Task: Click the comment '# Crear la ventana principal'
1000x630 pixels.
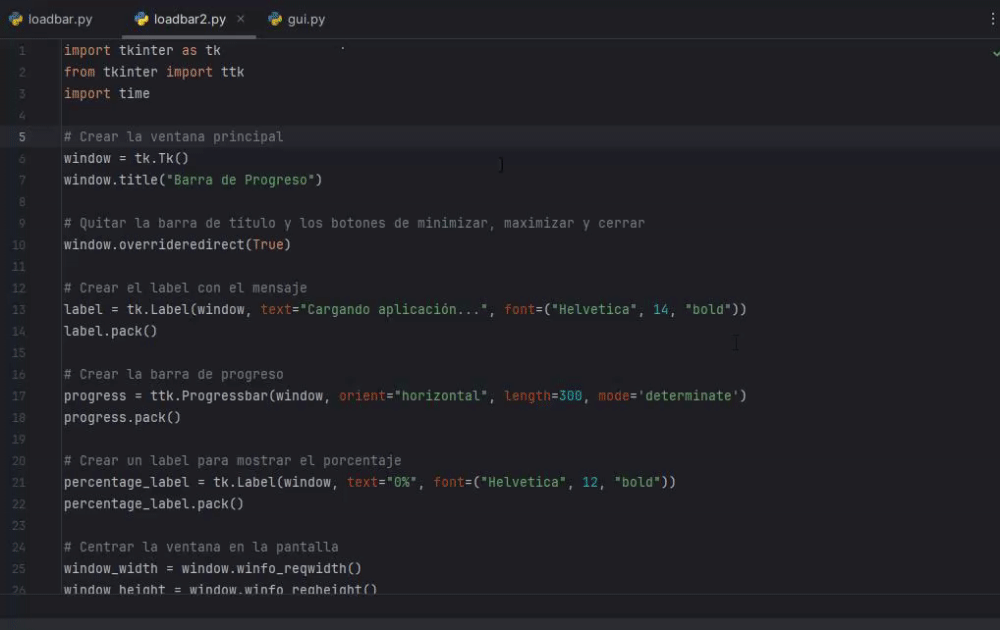Action: (173, 136)
